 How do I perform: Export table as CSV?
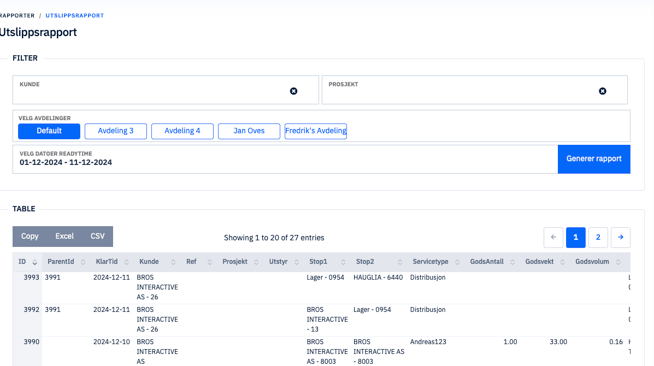click(x=97, y=236)
